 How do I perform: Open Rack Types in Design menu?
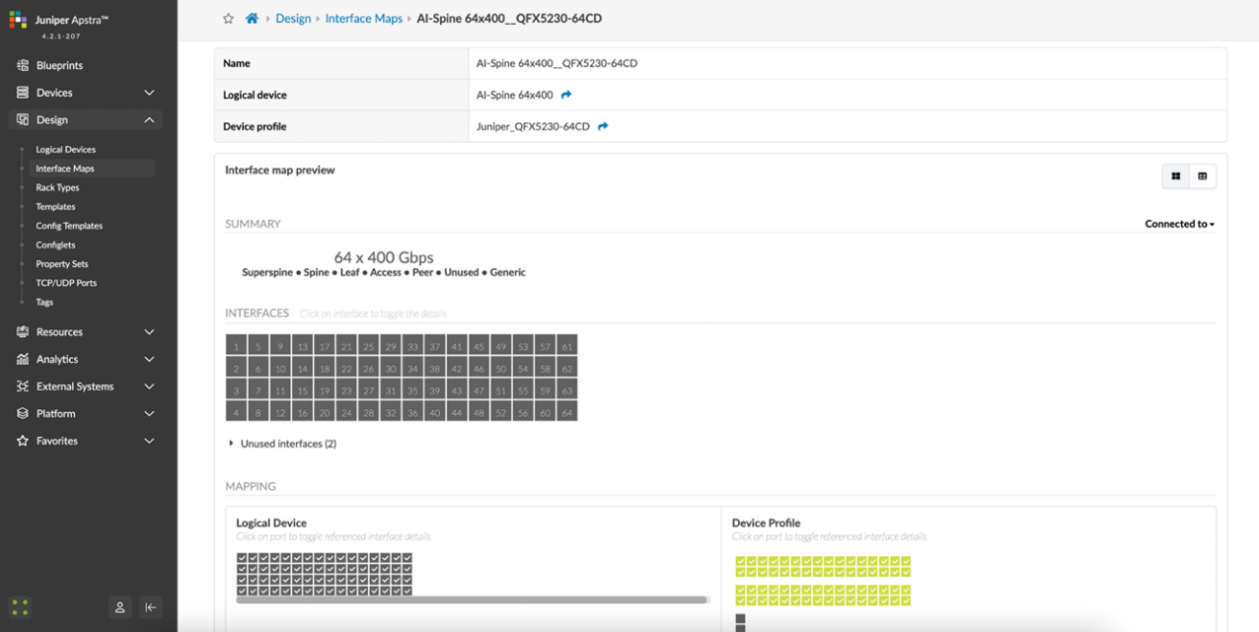[57, 188]
